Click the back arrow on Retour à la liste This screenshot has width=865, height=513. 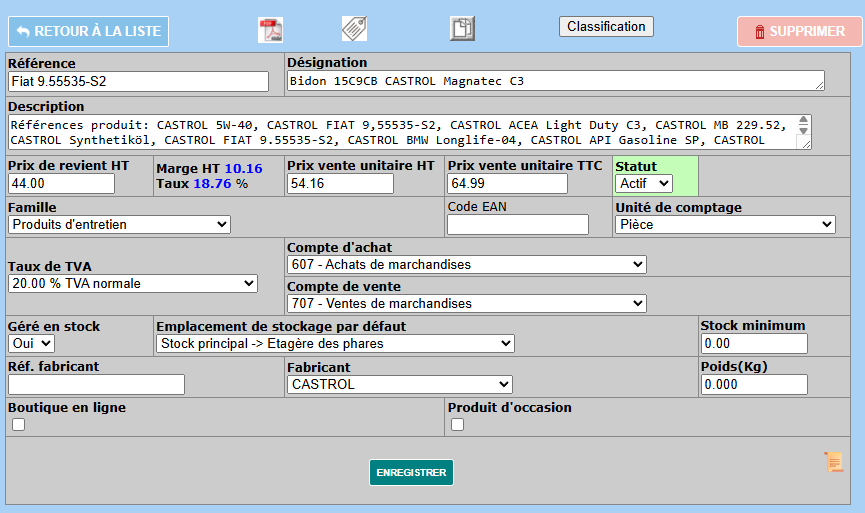[x=23, y=32]
